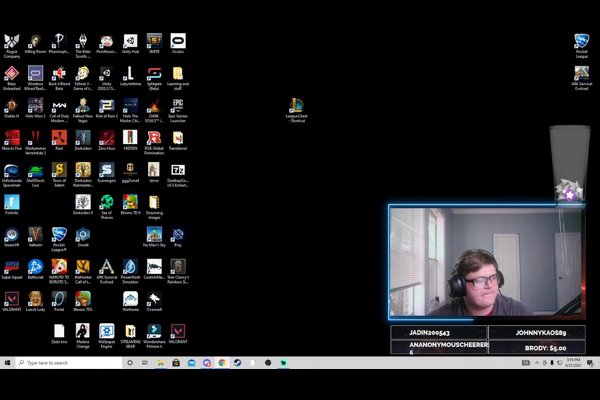Select the LeagueClient shortcut icon
The image size is (600, 400).
pos(297,105)
